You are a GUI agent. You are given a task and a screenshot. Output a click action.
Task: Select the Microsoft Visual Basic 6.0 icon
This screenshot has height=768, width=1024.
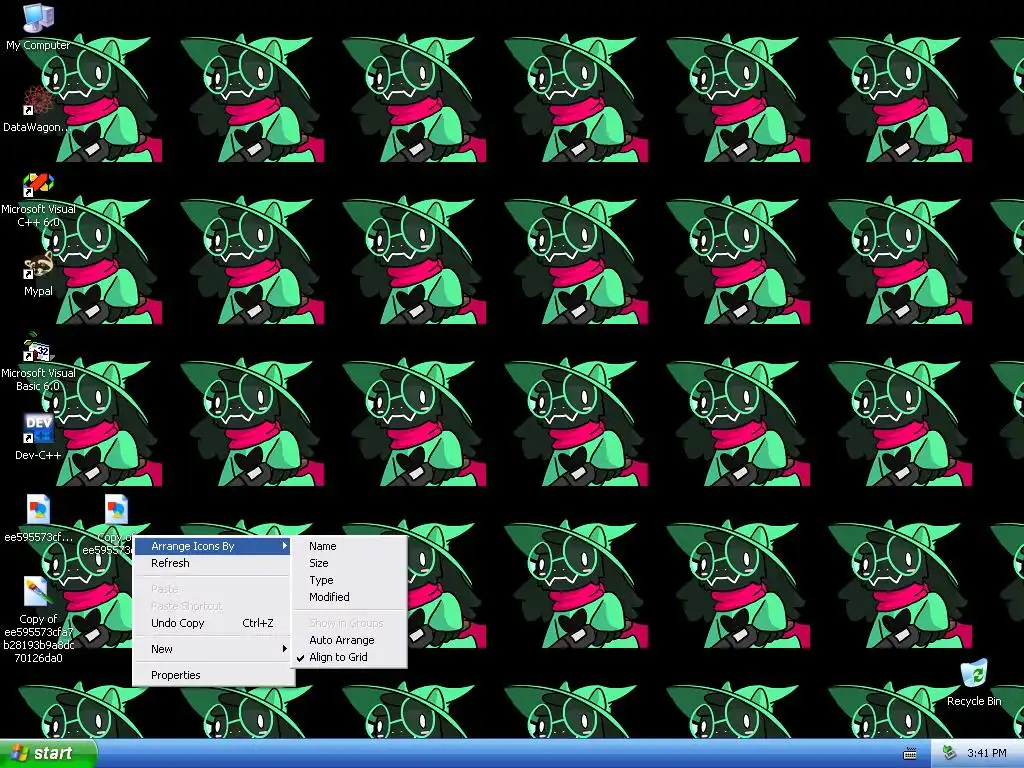(x=39, y=348)
